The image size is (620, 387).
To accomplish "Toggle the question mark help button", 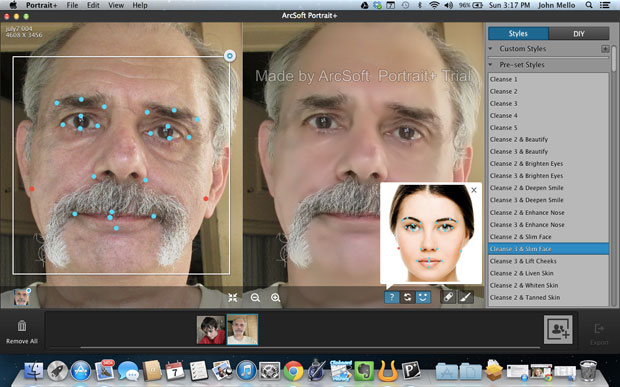I will point(391,297).
